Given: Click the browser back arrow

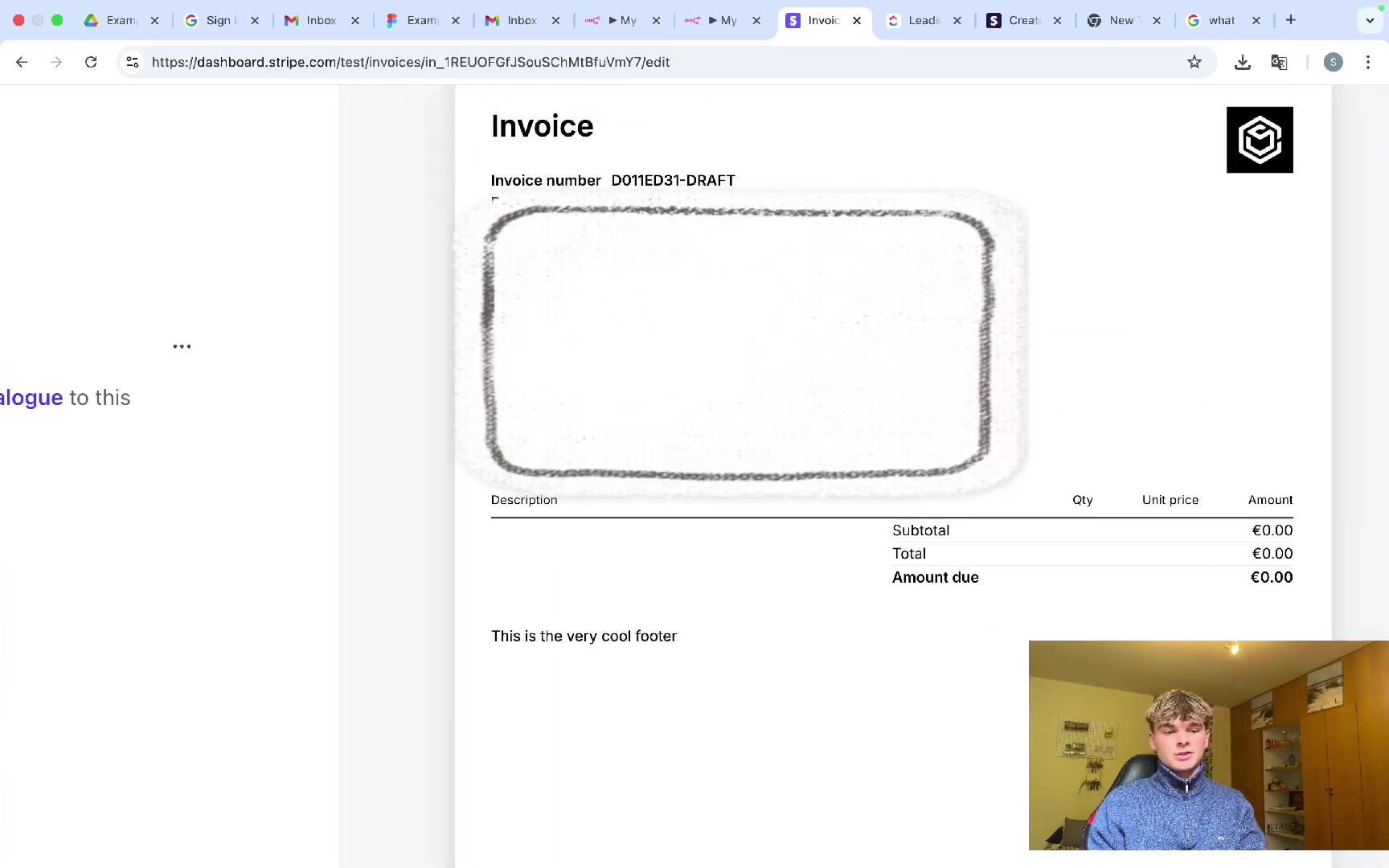Looking at the screenshot, I should pos(22,62).
